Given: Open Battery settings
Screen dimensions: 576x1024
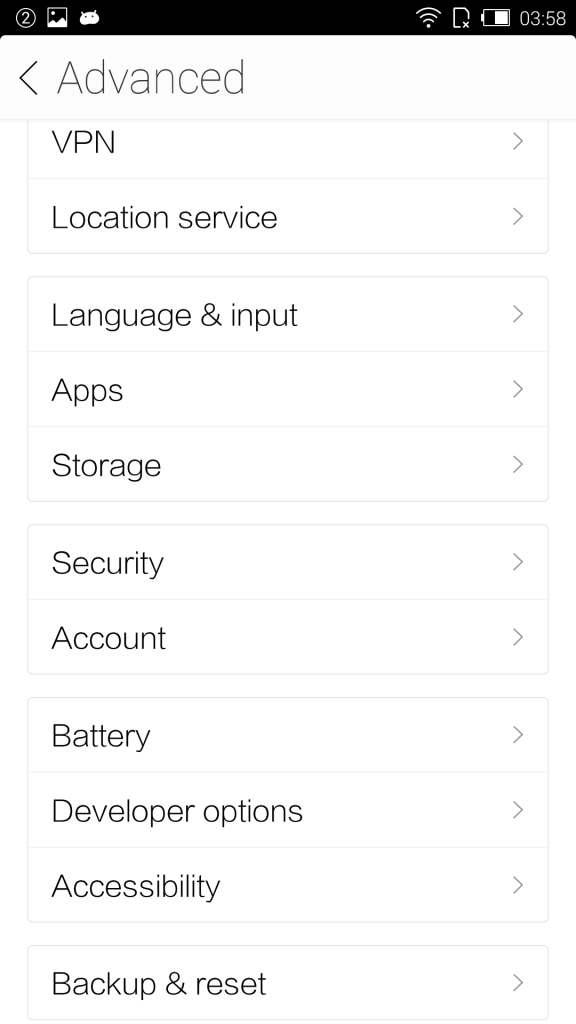Looking at the screenshot, I should point(288,735).
